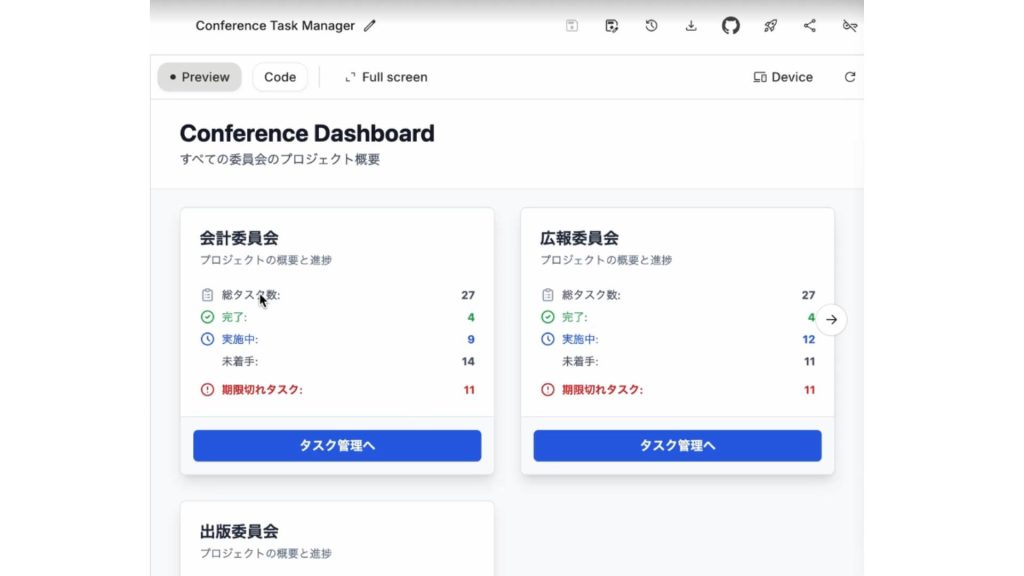Viewport: 1024px width, 576px height.
Task: Click the crossed-out link icon at far right
Action: pos(849,26)
